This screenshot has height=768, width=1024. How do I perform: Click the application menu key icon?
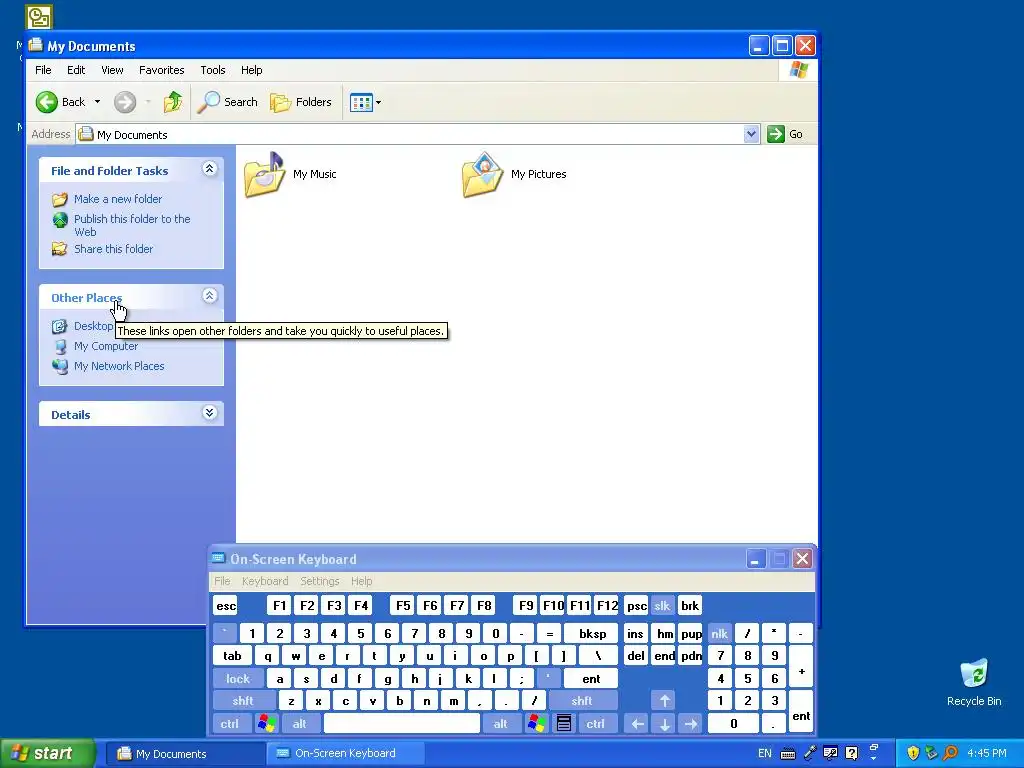pyautogui.click(x=564, y=724)
